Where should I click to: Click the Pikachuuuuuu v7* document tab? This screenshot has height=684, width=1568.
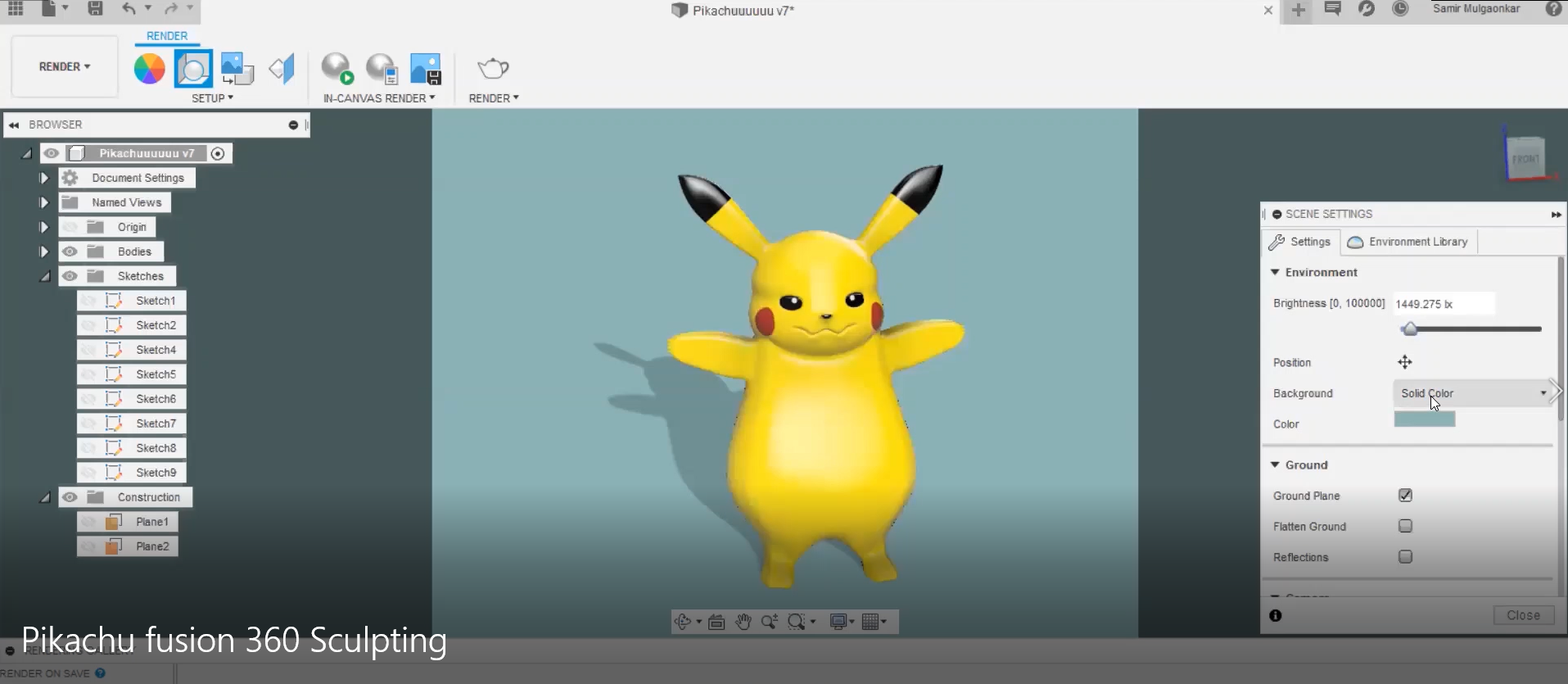pyautogui.click(x=734, y=11)
